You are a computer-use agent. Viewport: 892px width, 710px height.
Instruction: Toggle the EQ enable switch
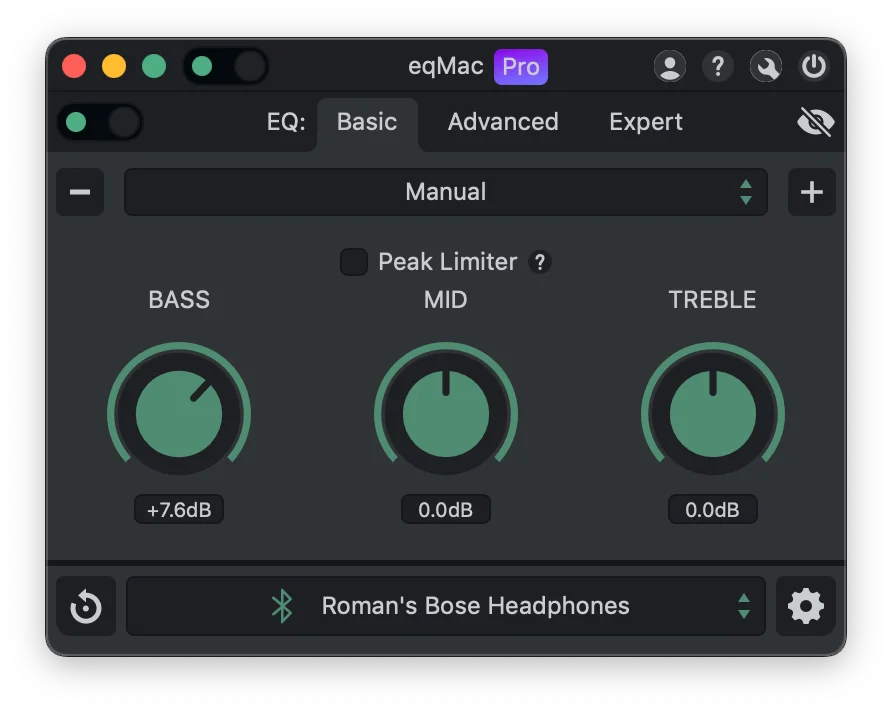click(x=100, y=122)
